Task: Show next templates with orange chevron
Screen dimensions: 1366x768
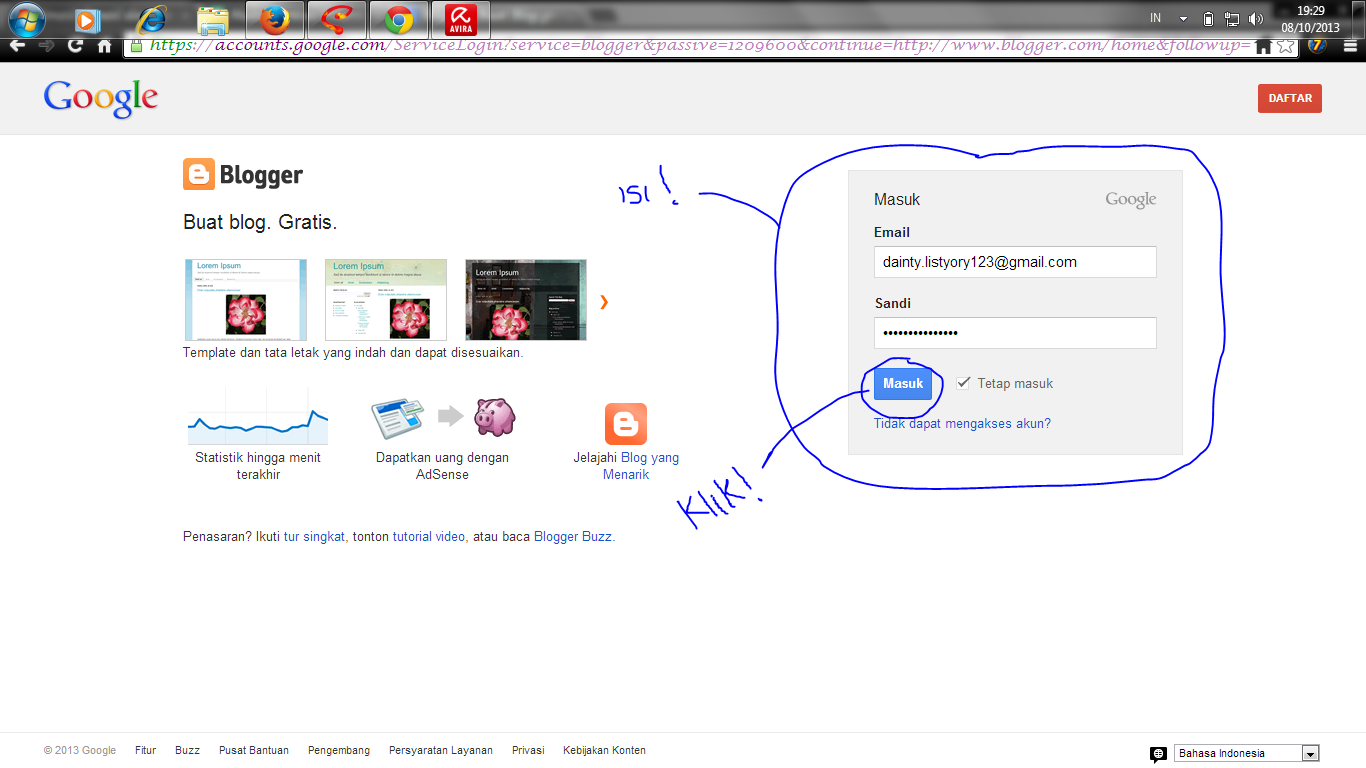Action: [604, 301]
